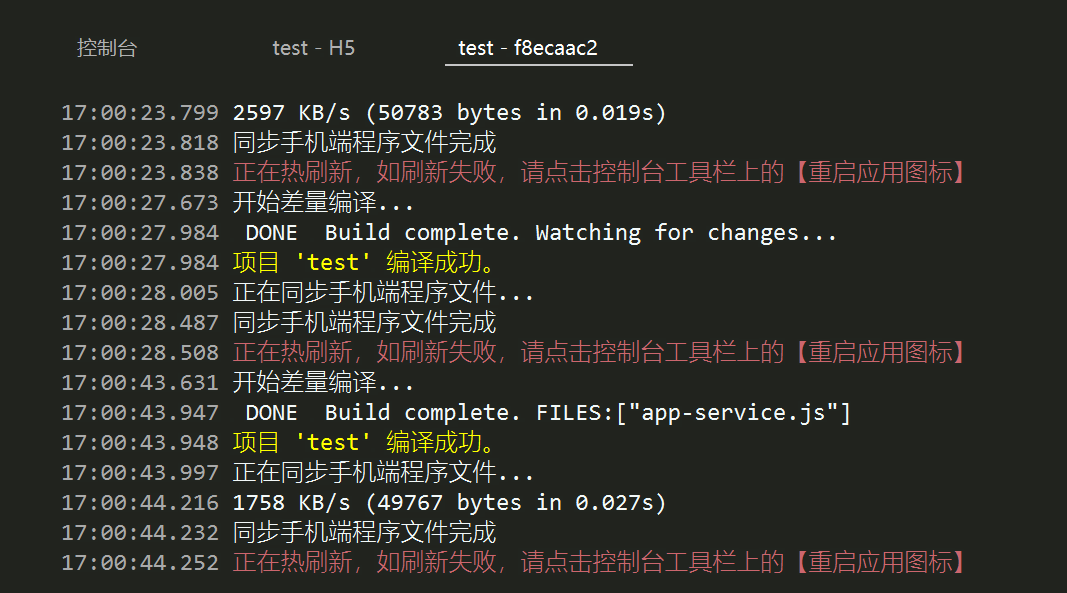
Task: Open the test - H5 tab
Action: click(x=313, y=48)
